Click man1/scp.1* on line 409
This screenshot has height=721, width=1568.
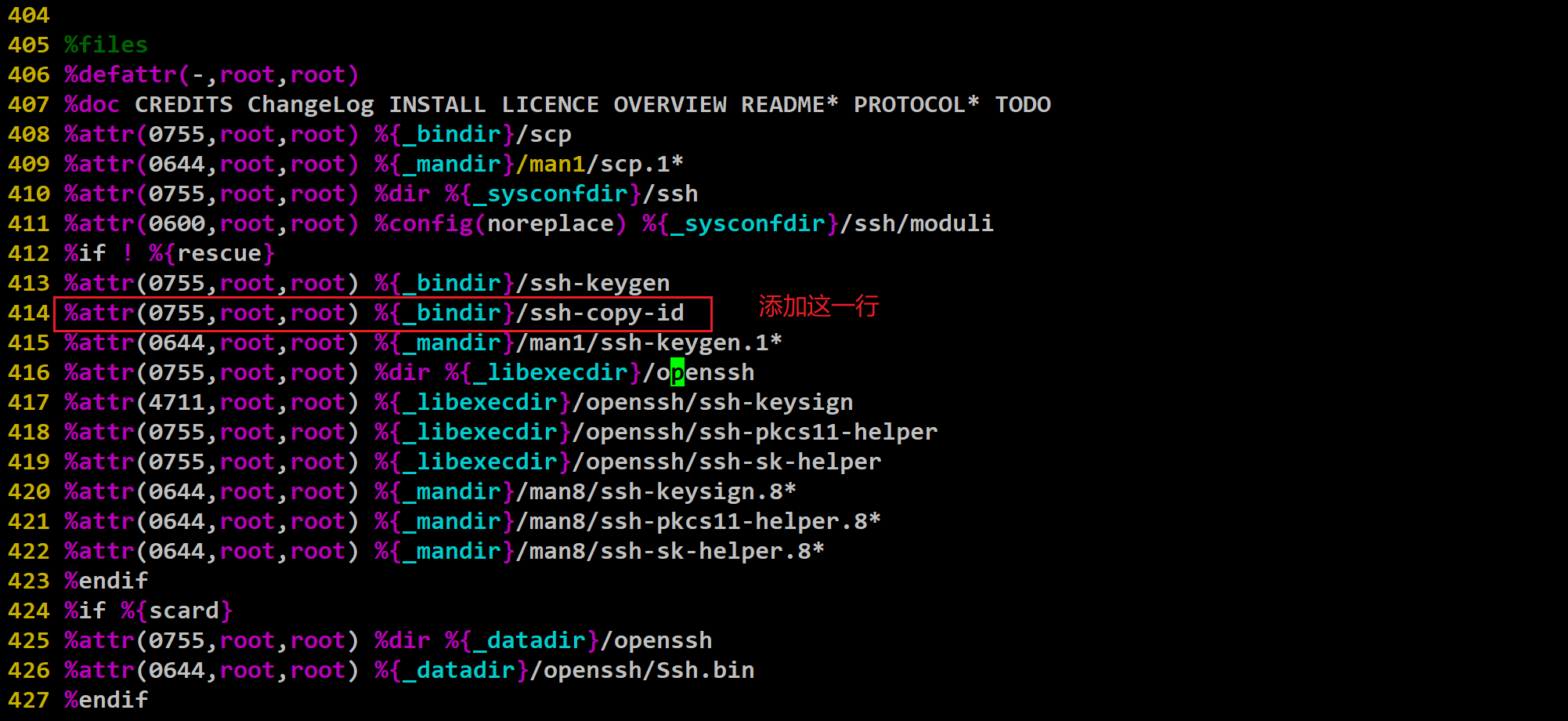(606, 165)
